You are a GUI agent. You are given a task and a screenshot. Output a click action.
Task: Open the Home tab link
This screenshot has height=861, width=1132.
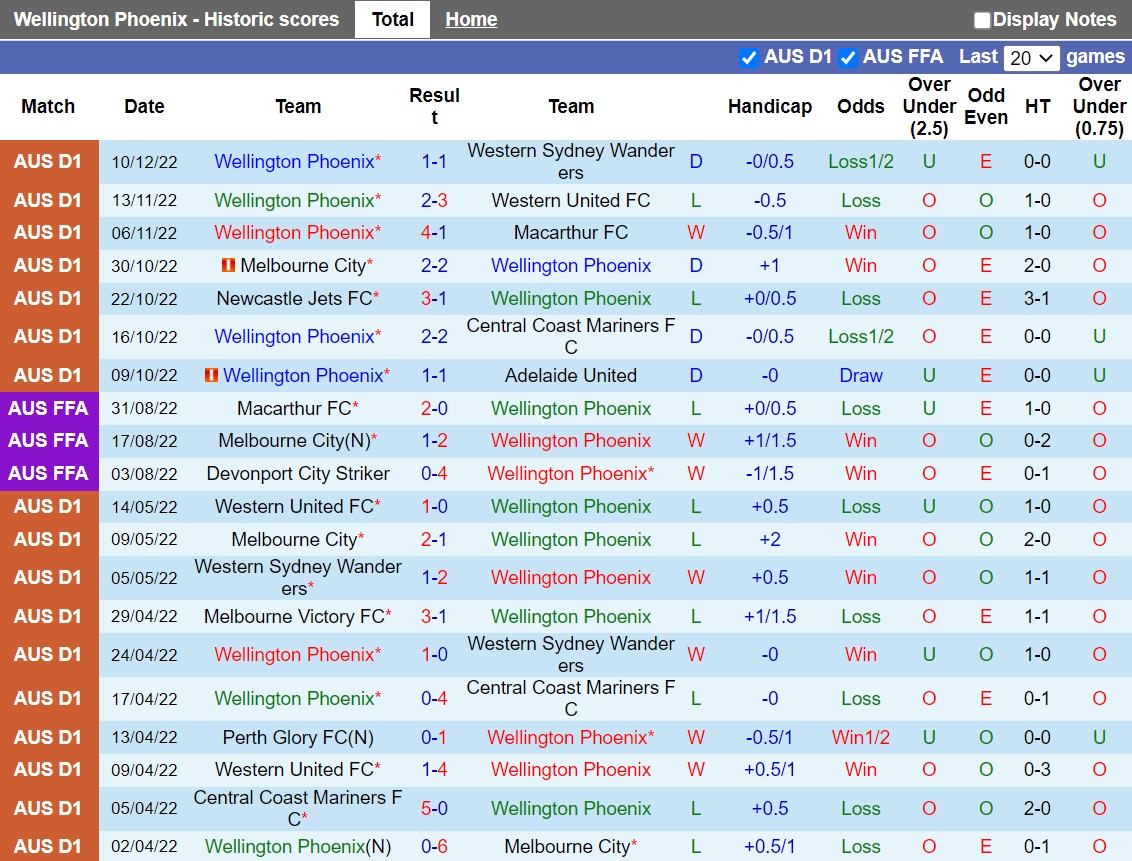click(x=471, y=19)
